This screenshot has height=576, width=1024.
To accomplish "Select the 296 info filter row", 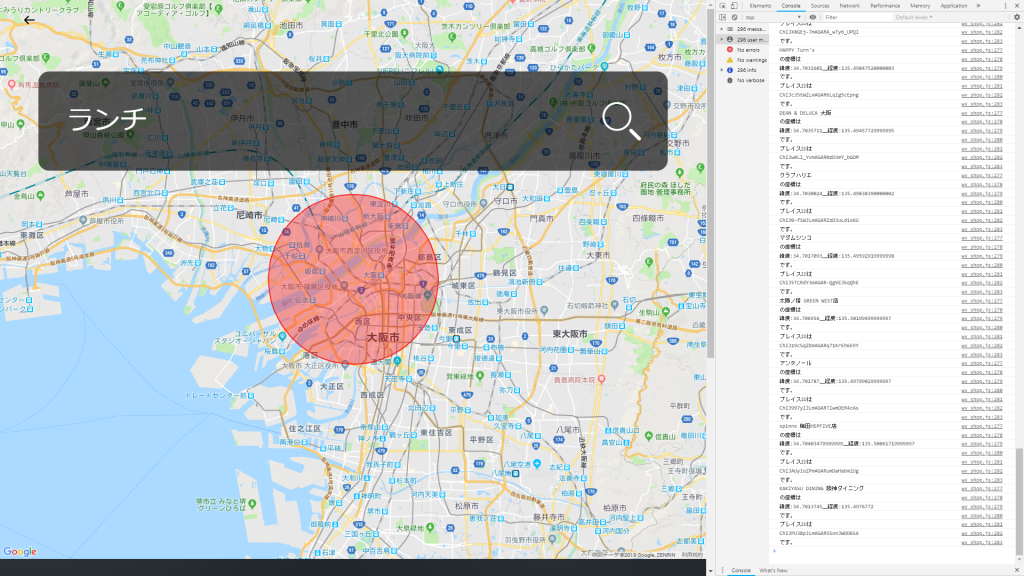I will tap(743, 70).
